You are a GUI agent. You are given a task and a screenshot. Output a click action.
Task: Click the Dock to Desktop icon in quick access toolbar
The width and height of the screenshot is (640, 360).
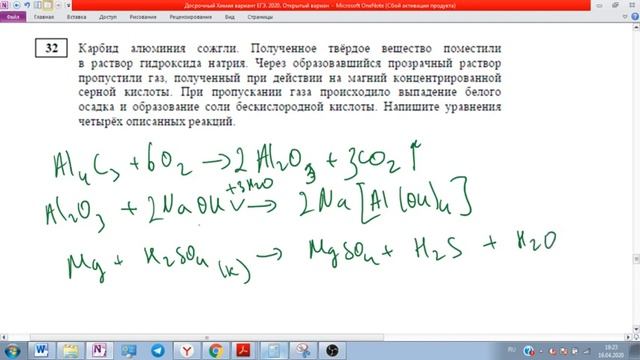[38, 5]
